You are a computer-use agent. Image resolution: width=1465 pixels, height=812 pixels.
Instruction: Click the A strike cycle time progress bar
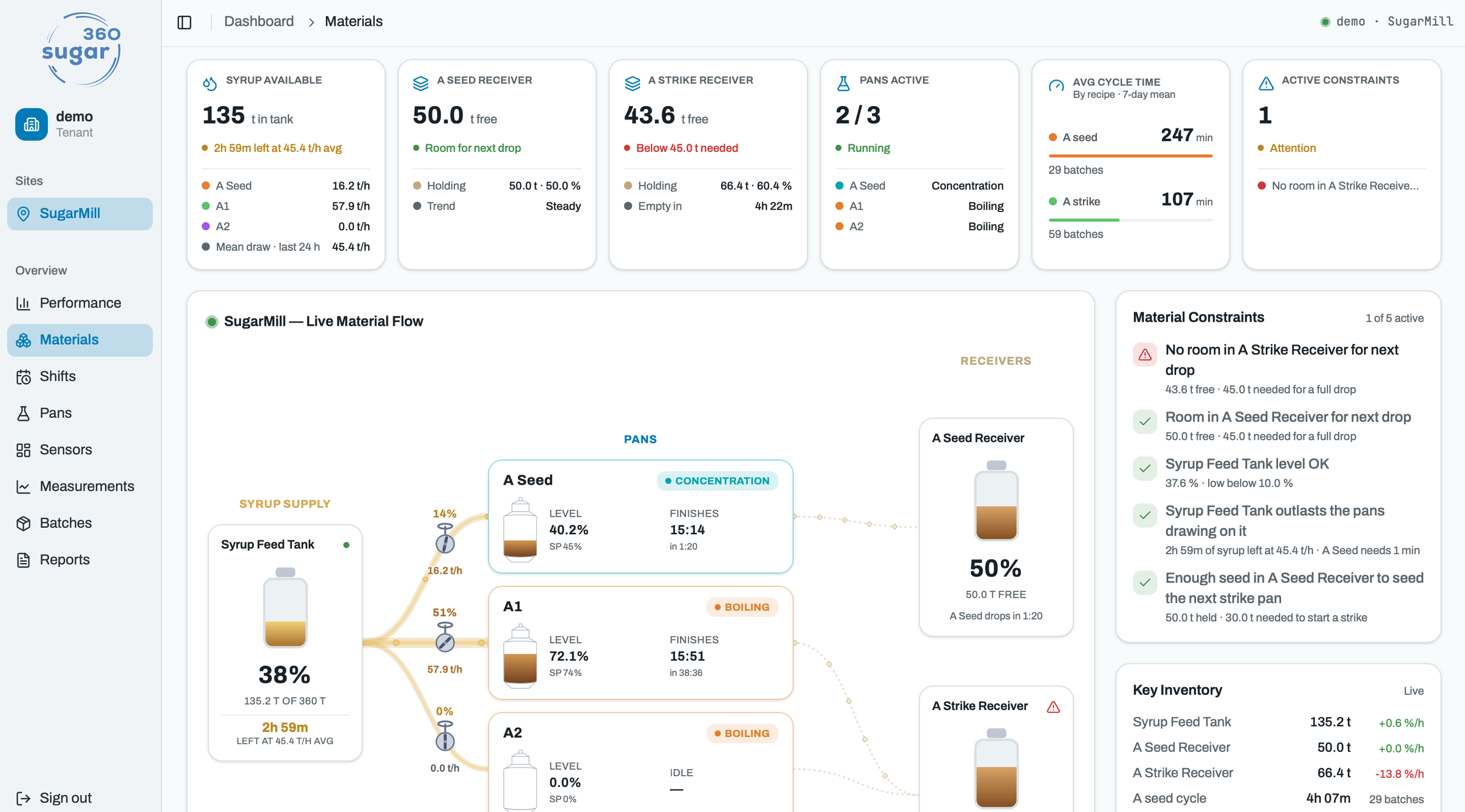1130,220
